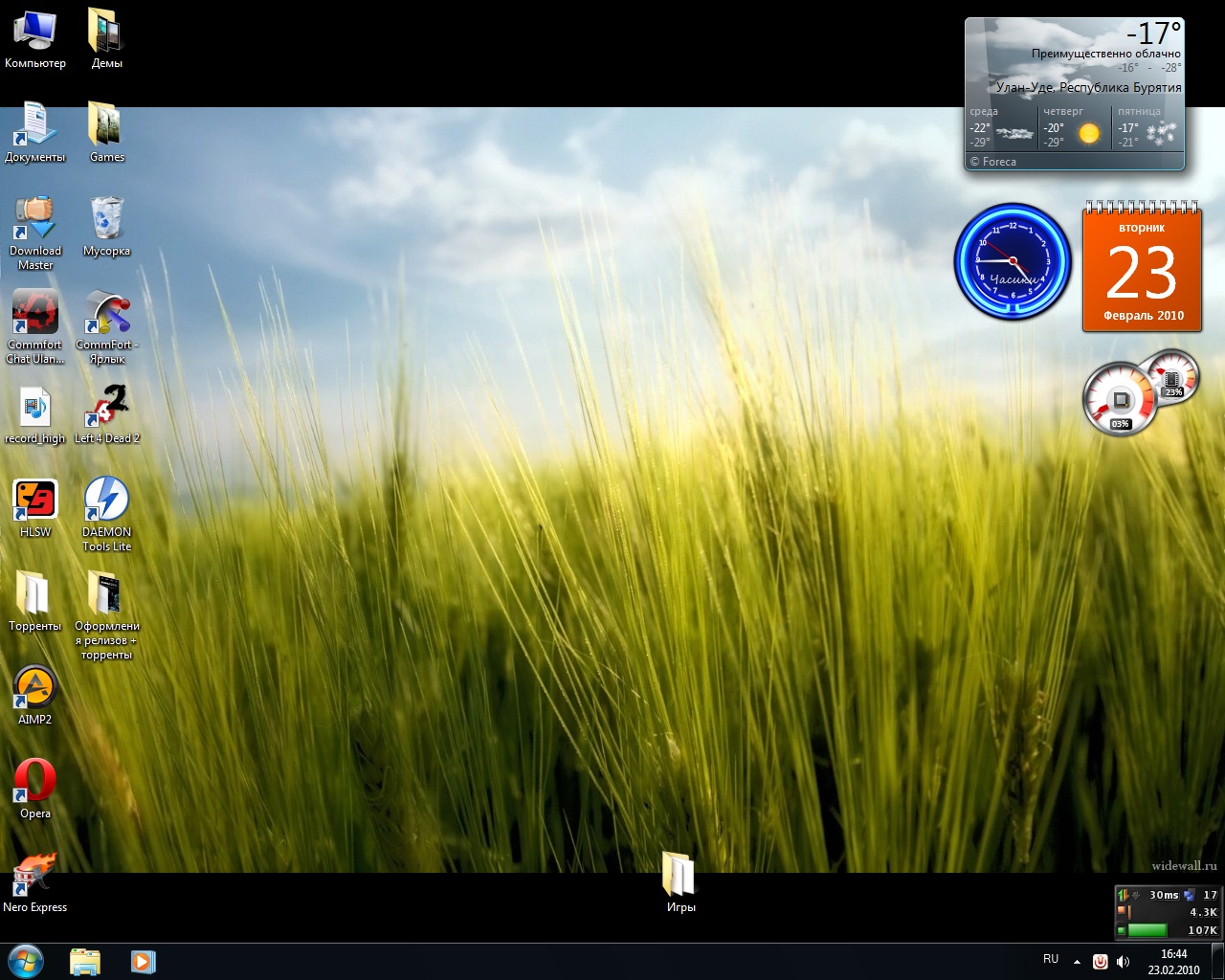Expand the hidden system tray icons arrow

coord(1077,961)
